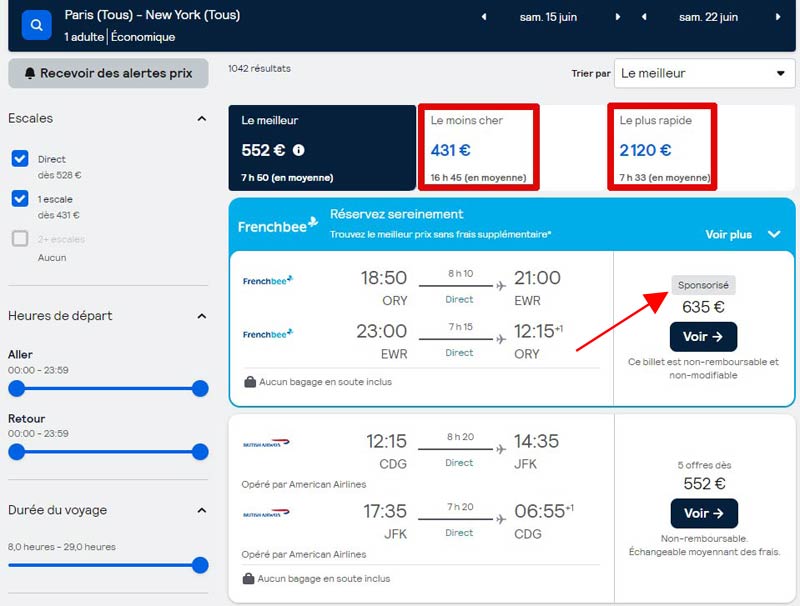Select the Le meilleur tab
The width and height of the screenshot is (800, 606).
[322, 148]
